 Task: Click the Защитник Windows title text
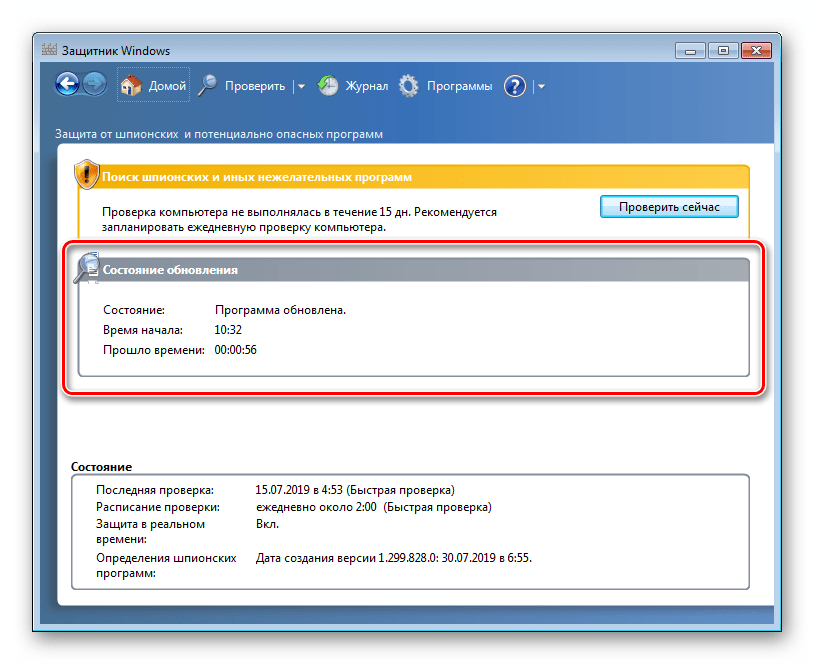116,51
